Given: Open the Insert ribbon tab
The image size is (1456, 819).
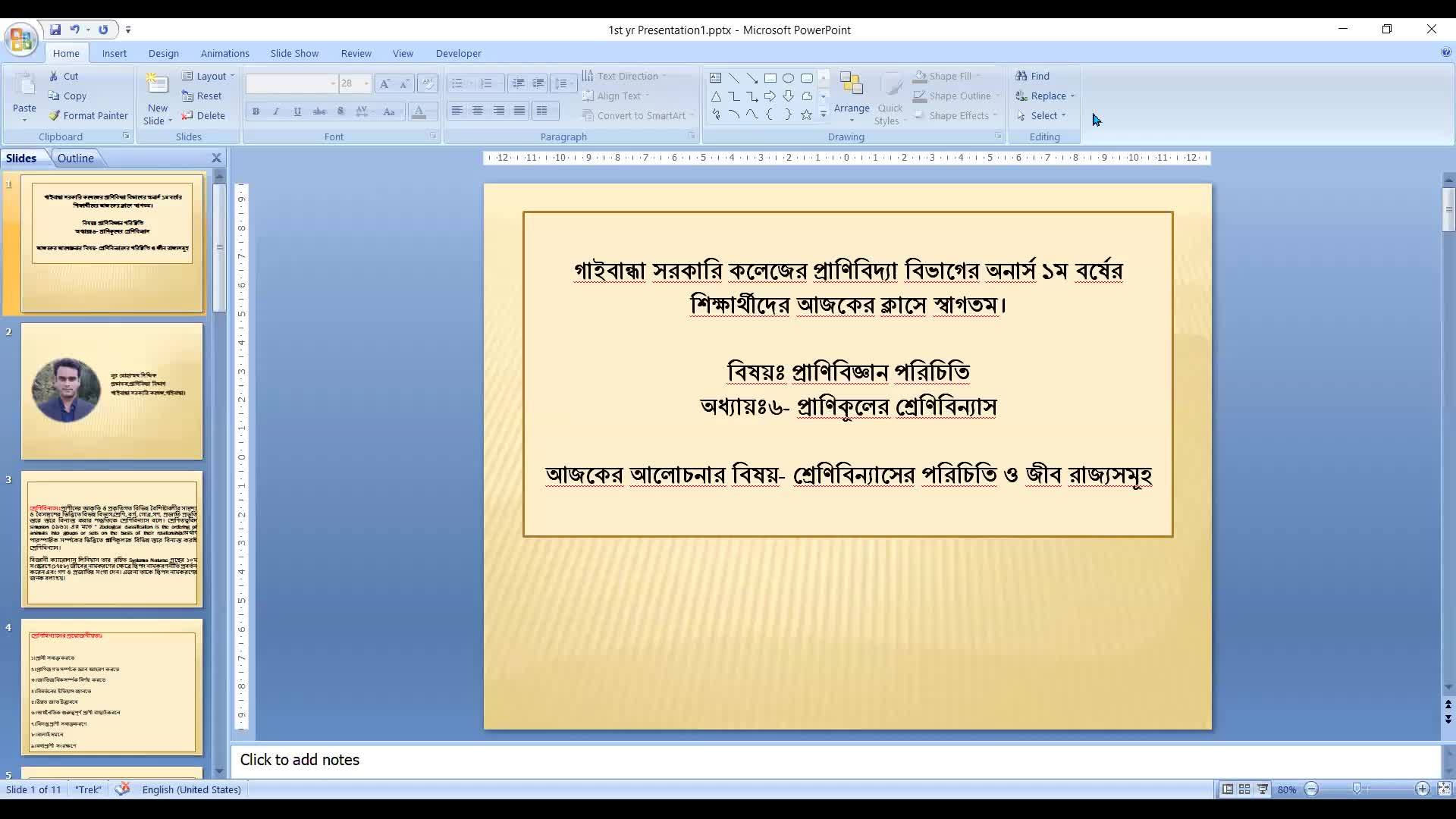Looking at the screenshot, I should [x=115, y=53].
